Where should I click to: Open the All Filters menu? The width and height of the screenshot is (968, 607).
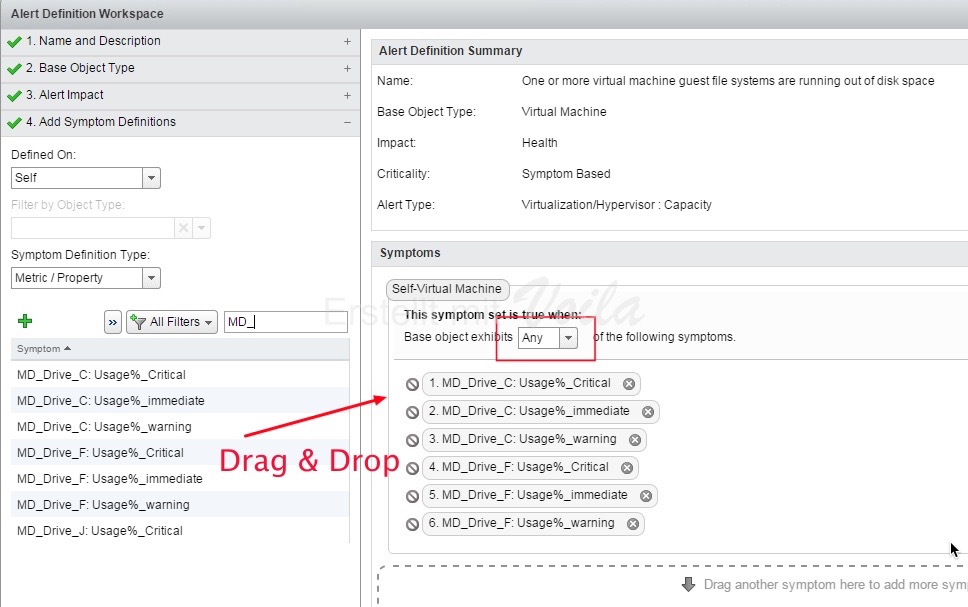(x=171, y=322)
